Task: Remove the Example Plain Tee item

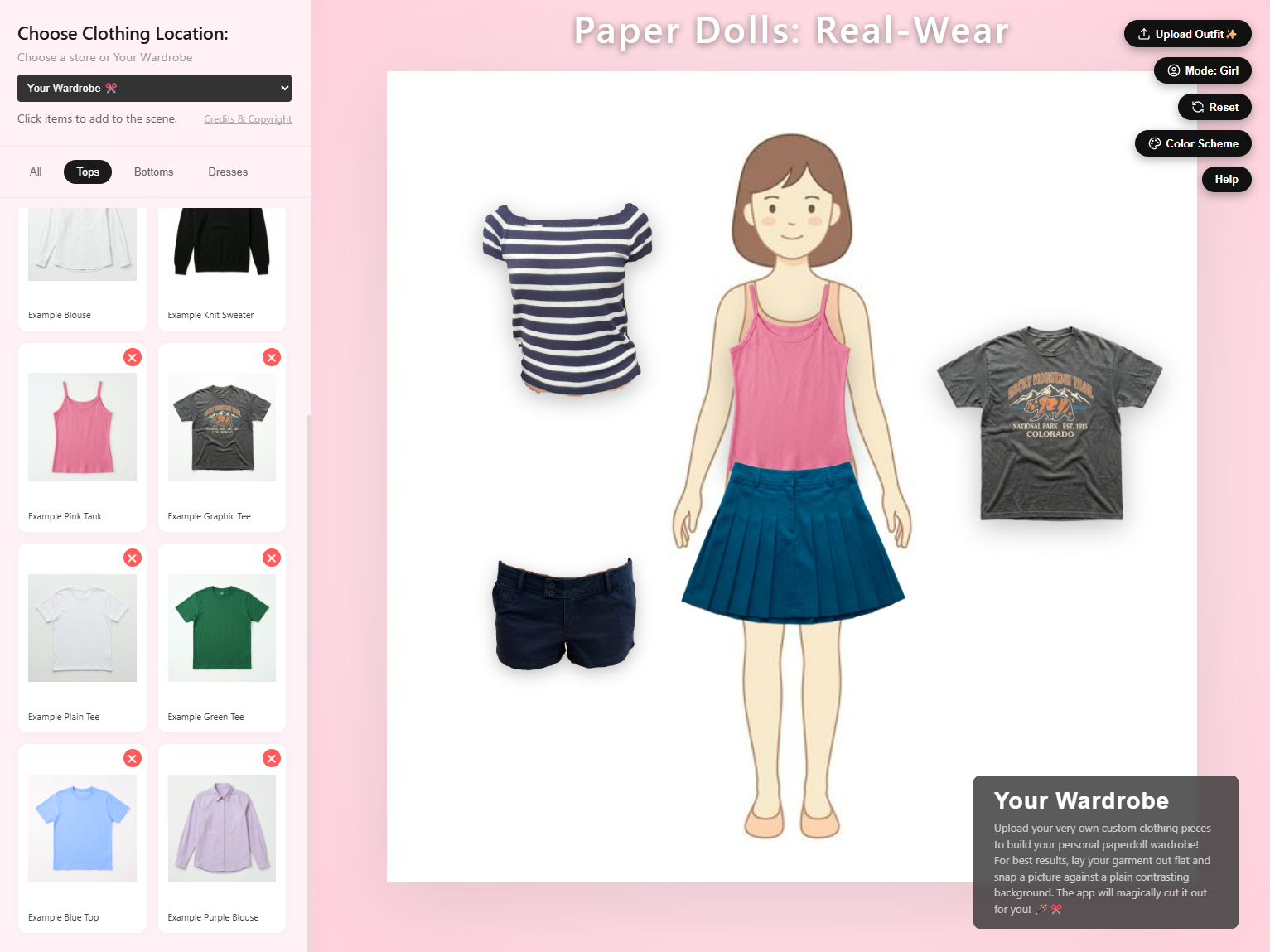Action: pyautogui.click(x=132, y=558)
